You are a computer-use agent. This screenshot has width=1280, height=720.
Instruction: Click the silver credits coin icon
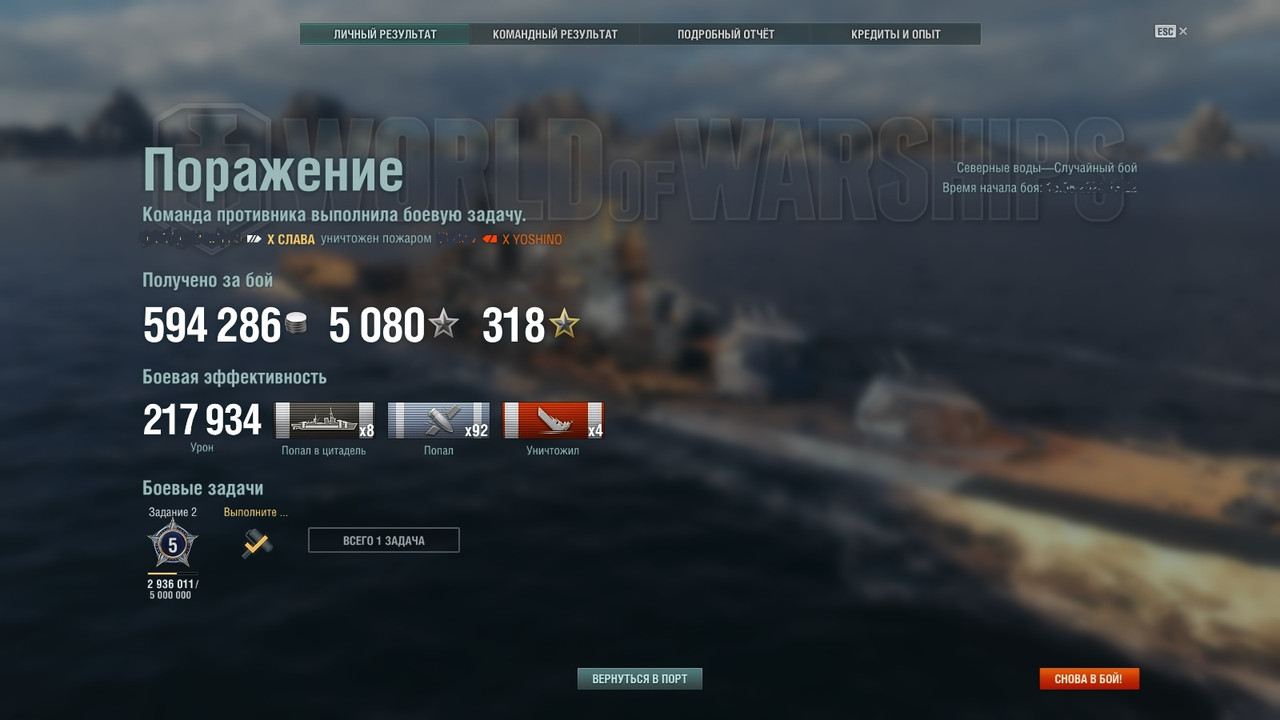pos(296,323)
